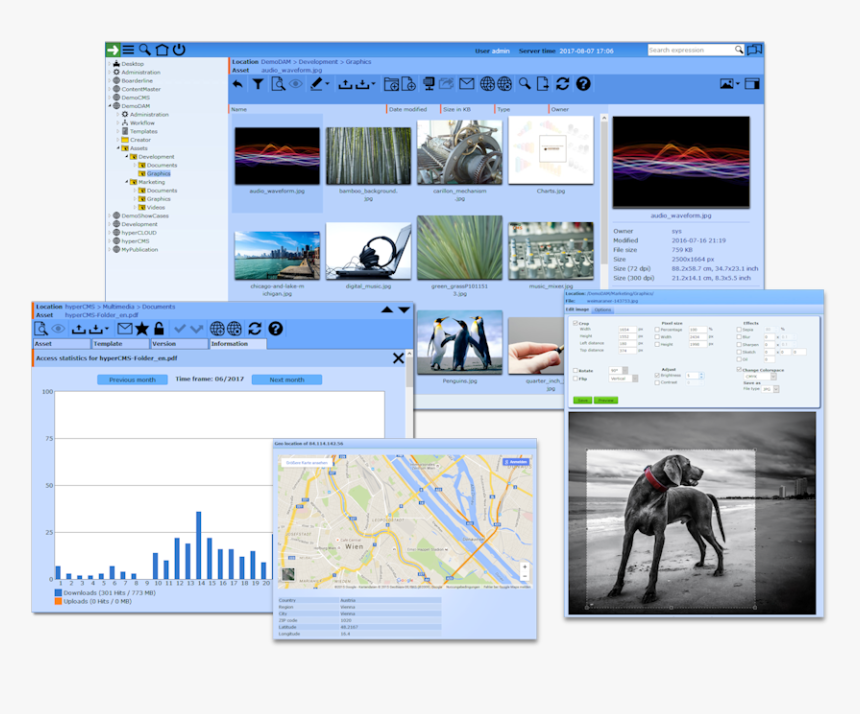This screenshot has width=860, height=714.
Task: Click the globe publish icon in main toolbar
Action: coord(487,84)
